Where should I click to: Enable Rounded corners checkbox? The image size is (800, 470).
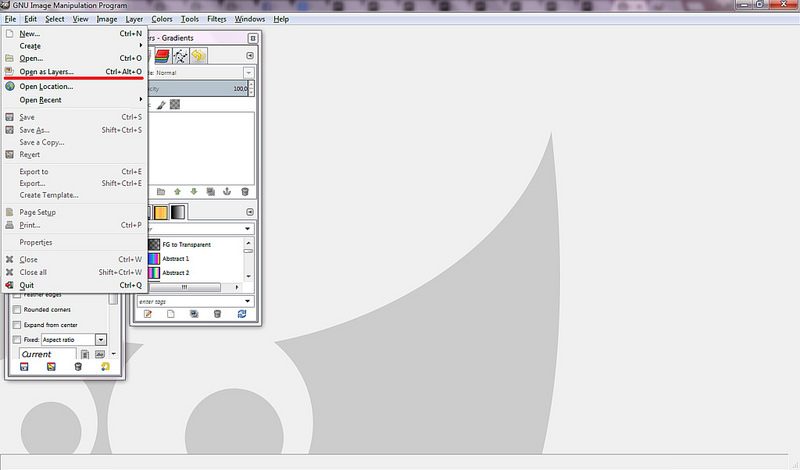17,310
